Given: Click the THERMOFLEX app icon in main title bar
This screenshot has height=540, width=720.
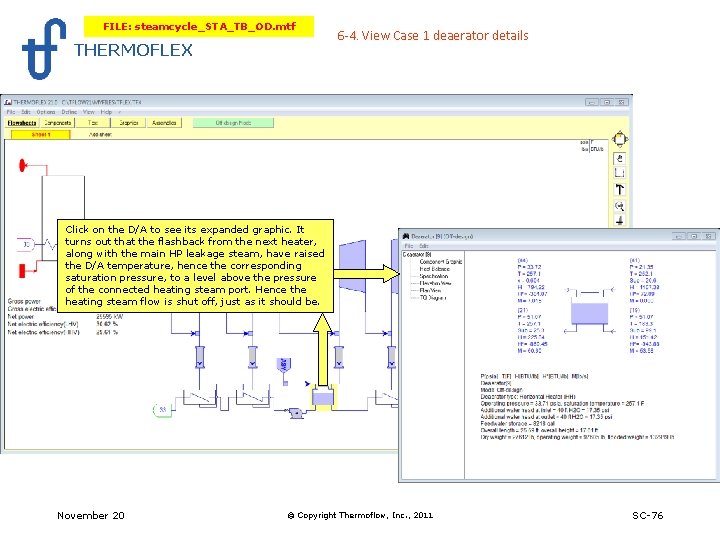Looking at the screenshot, I should tap(8, 102).
